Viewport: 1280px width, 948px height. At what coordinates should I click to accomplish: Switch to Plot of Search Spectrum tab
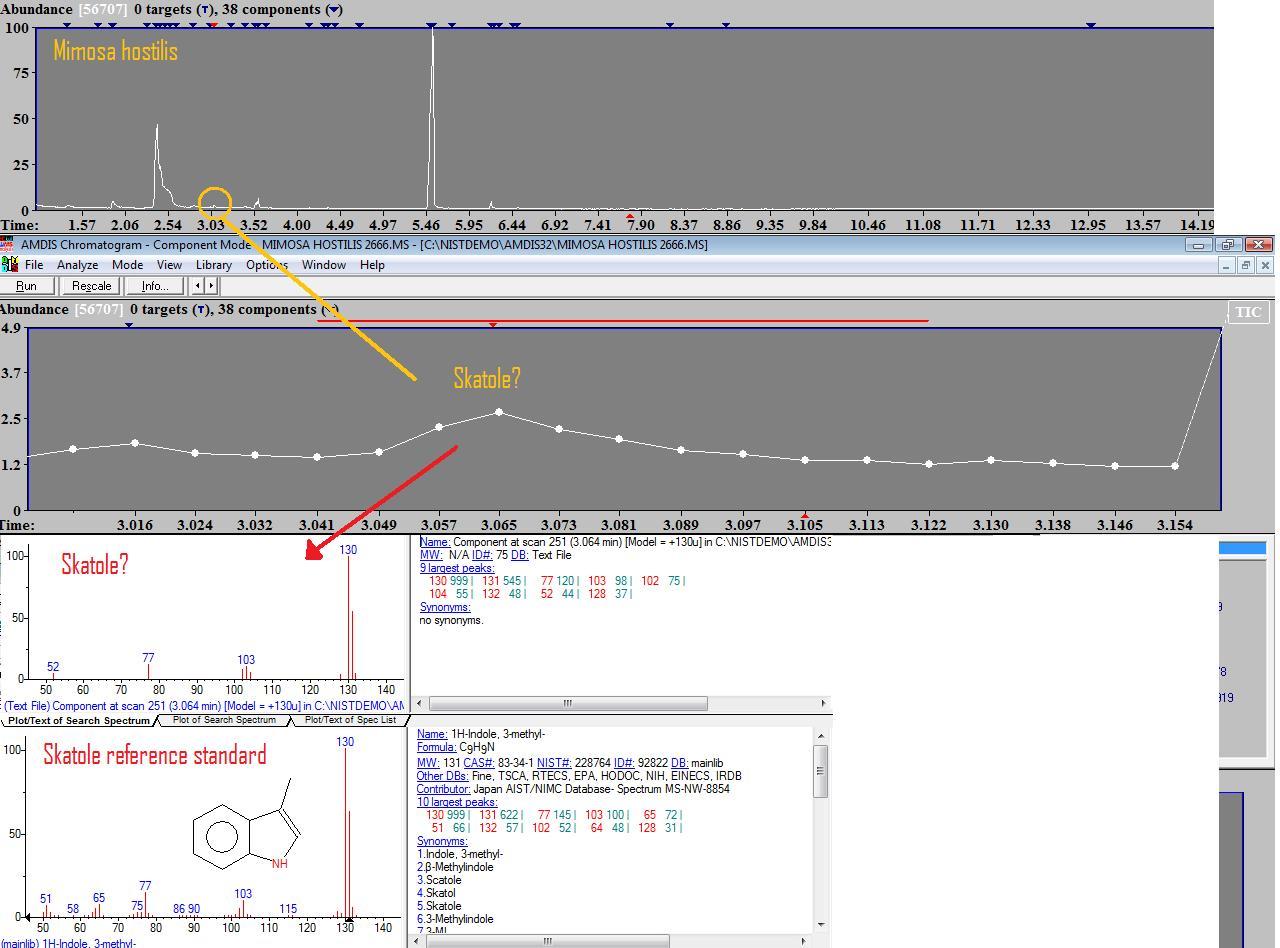(x=224, y=720)
